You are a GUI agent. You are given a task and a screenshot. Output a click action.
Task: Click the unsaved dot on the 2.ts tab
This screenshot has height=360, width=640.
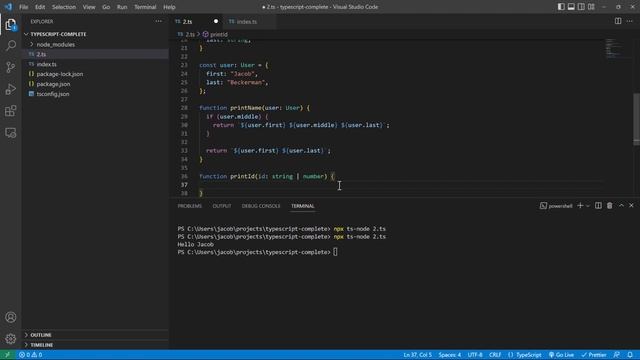(216, 21)
